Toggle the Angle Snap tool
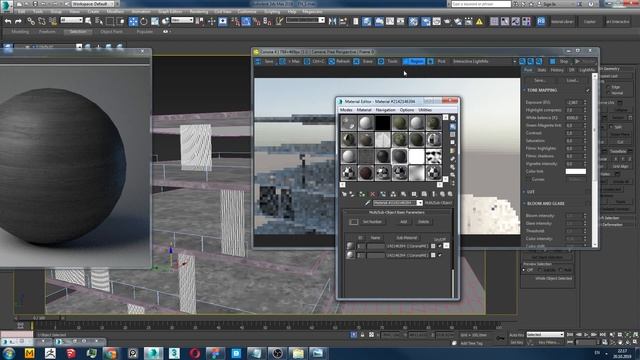Screen dimensions: 640x360 (x=246, y=21)
